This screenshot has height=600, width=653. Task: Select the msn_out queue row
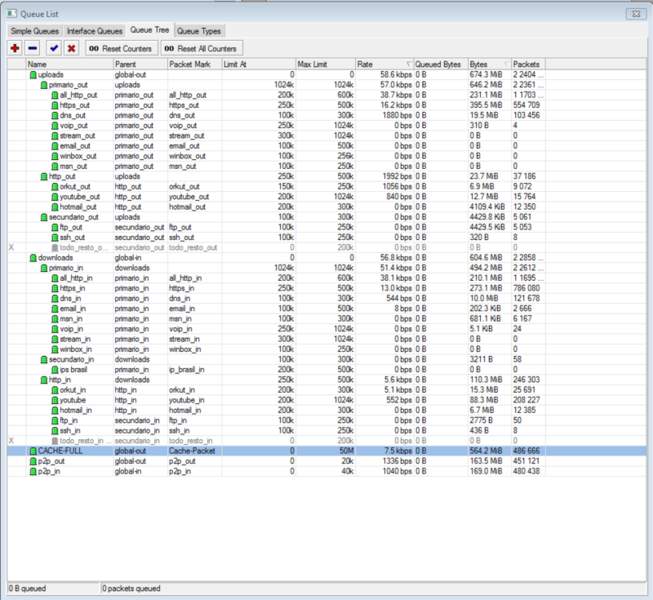pyautogui.click(x=327, y=166)
